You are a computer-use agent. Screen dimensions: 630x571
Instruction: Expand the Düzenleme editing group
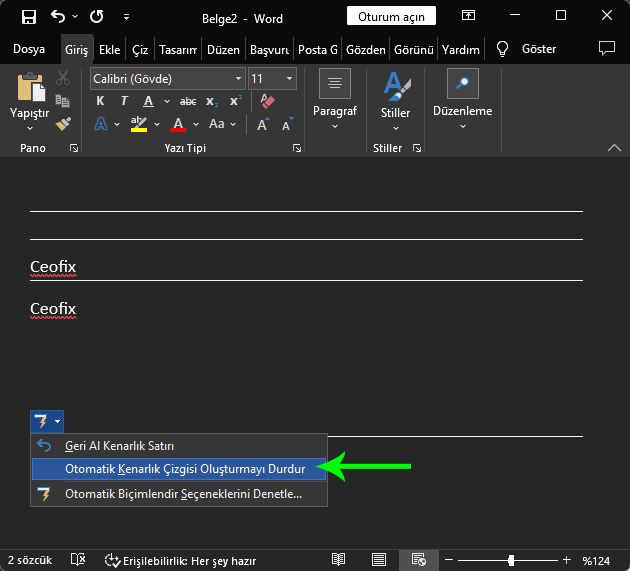tap(462, 100)
